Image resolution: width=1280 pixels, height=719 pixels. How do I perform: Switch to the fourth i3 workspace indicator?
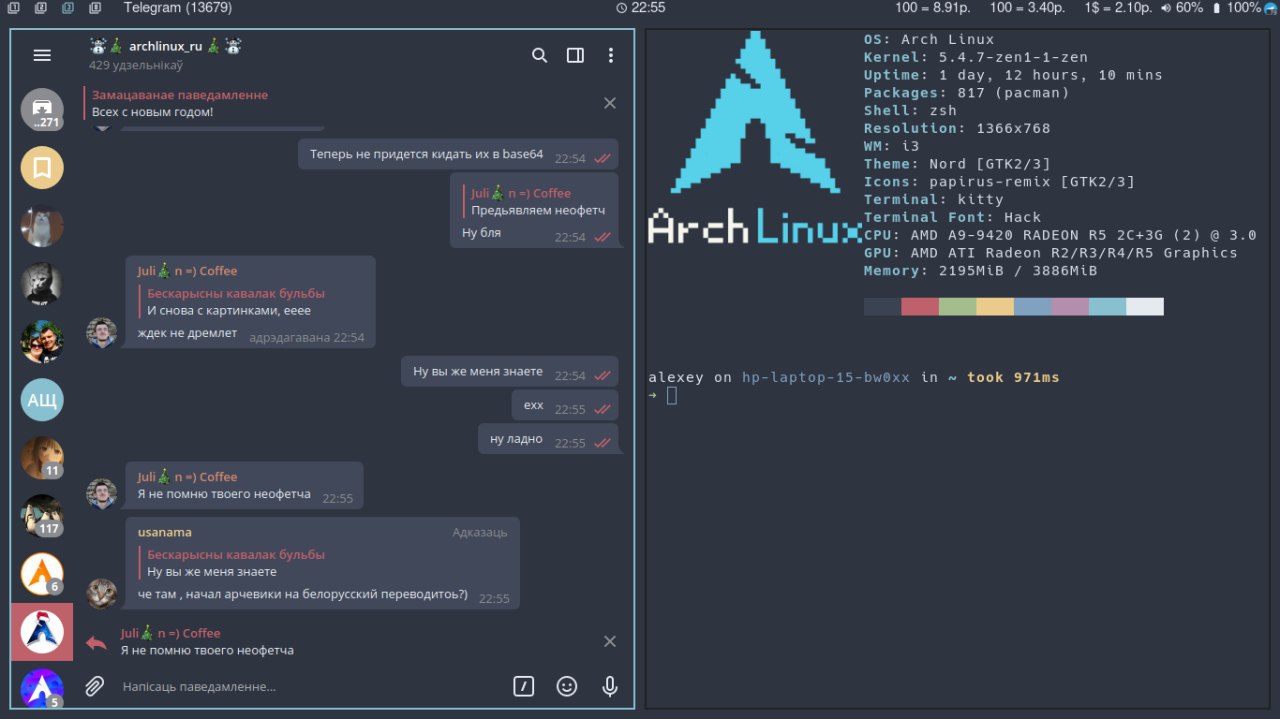(95, 8)
